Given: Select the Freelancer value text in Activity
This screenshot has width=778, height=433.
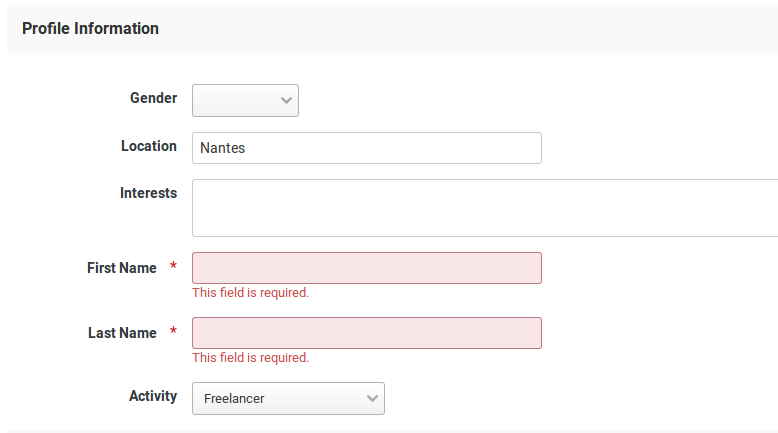Looking at the screenshot, I should [x=234, y=398].
